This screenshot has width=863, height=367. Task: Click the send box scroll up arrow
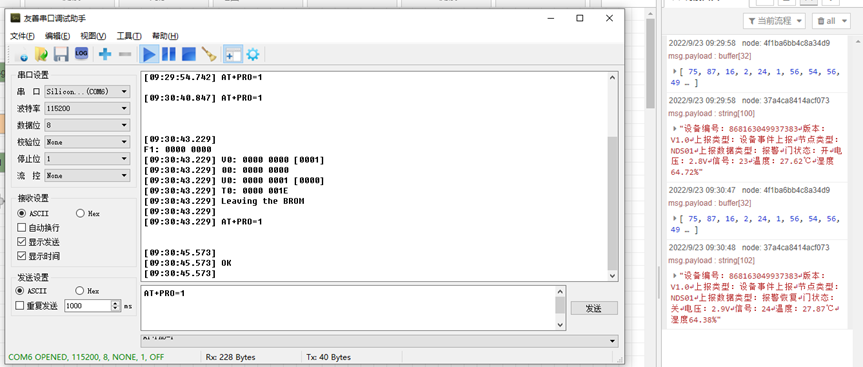(x=560, y=291)
